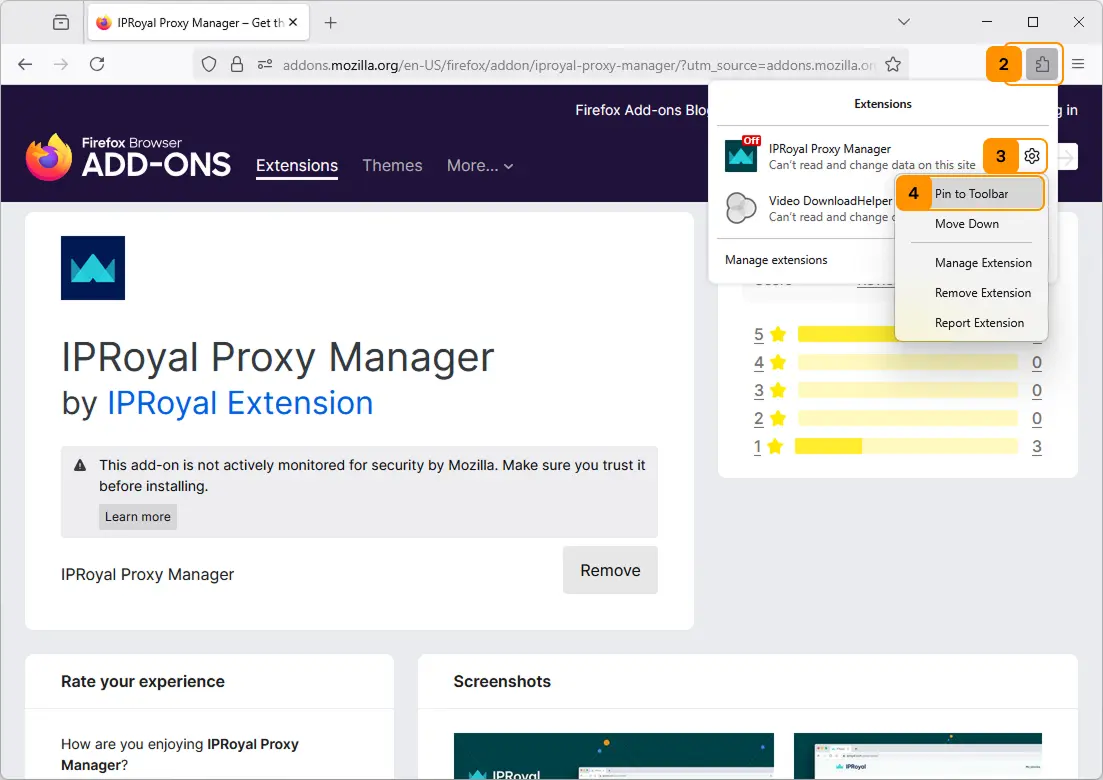Open the Firefox Add-ons Blog link

642,110
